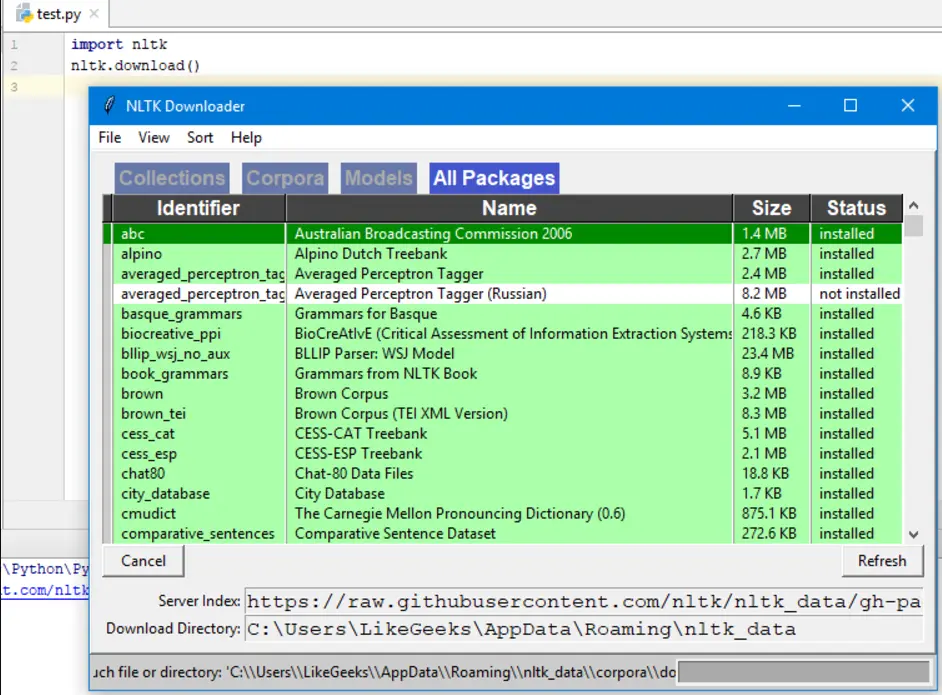Select the Averaged Perceptron Tagger (Russian) row

pos(507,294)
